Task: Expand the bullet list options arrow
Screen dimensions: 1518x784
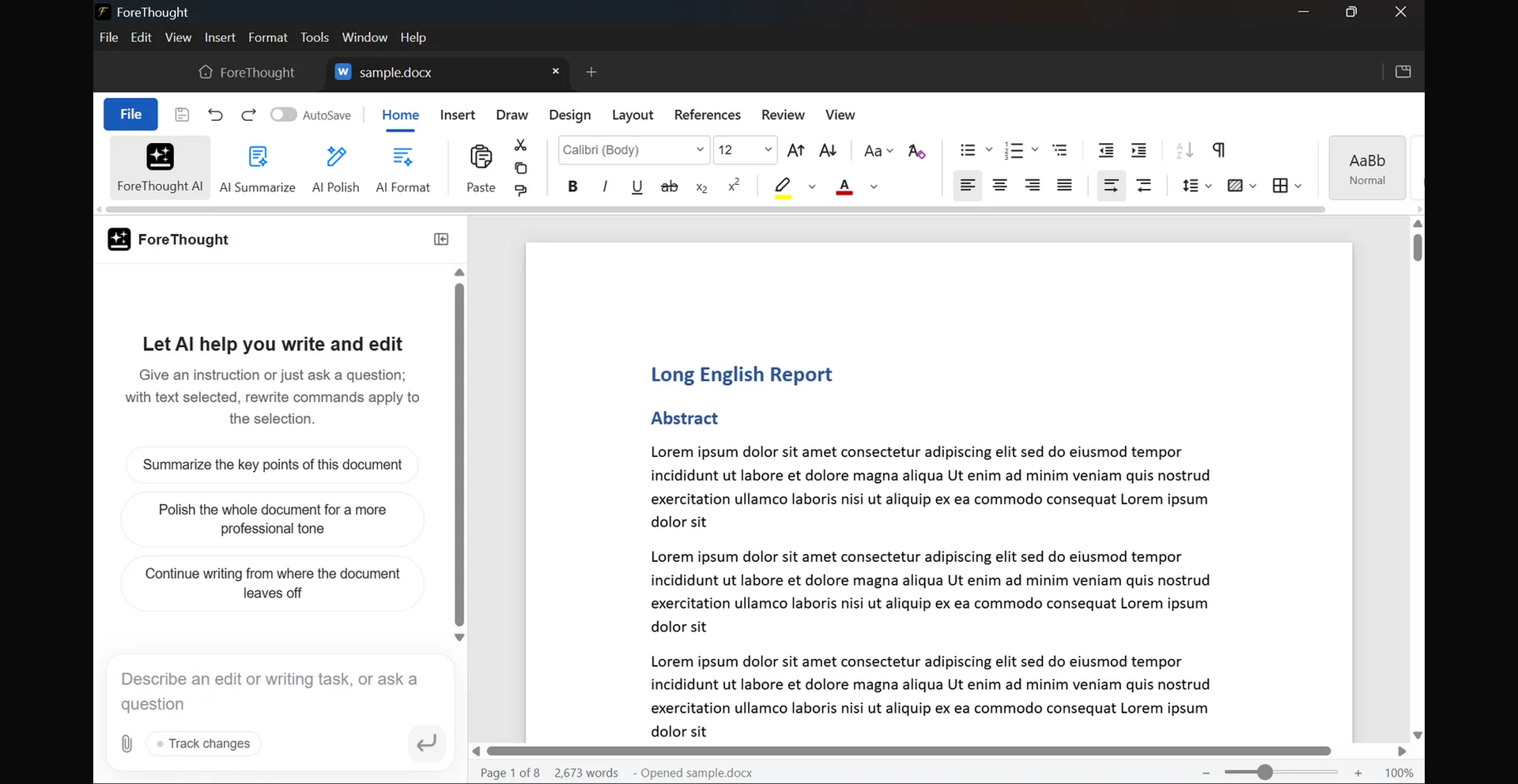Action: (988, 149)
